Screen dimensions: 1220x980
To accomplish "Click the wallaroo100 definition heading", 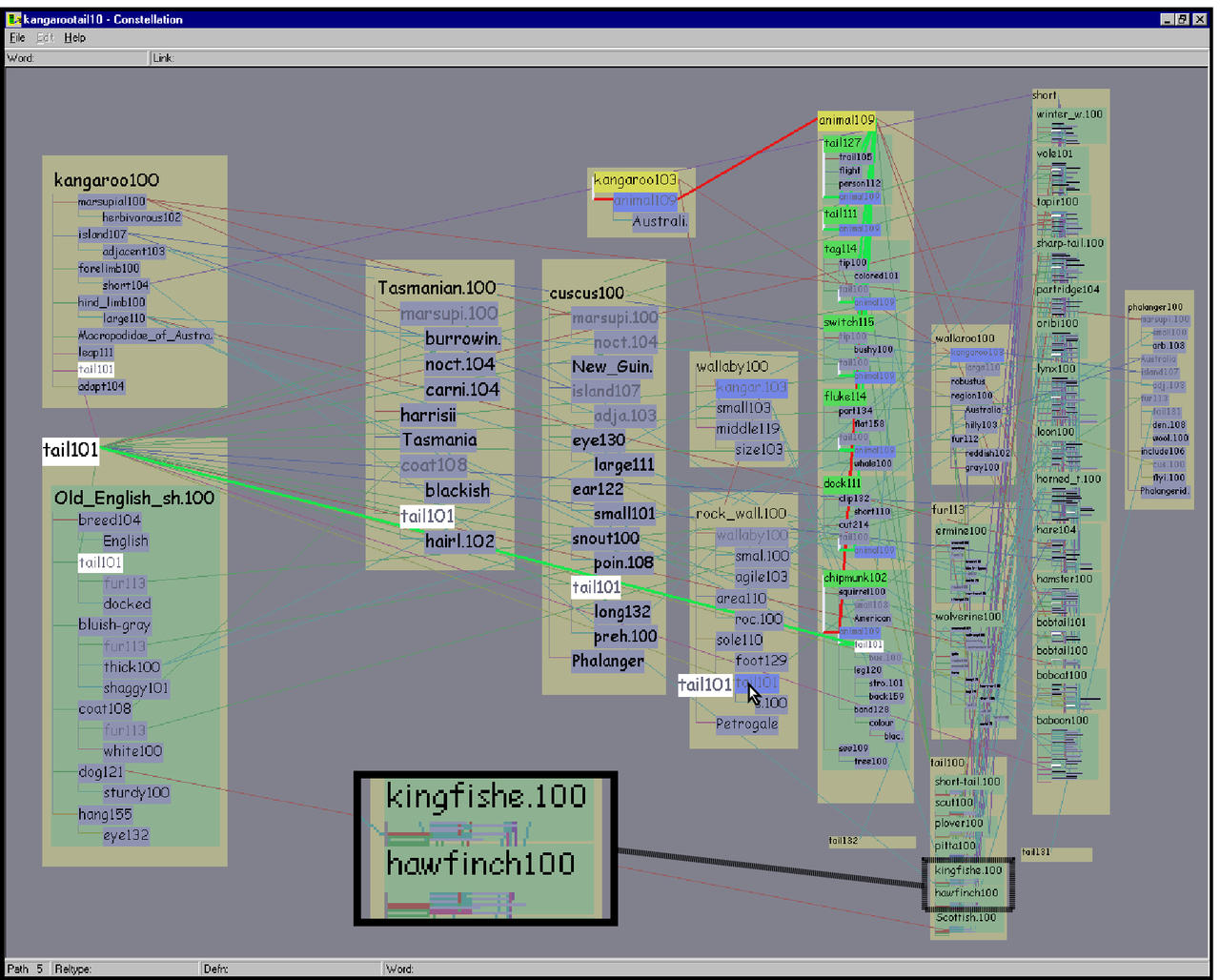I will [965, 338].
